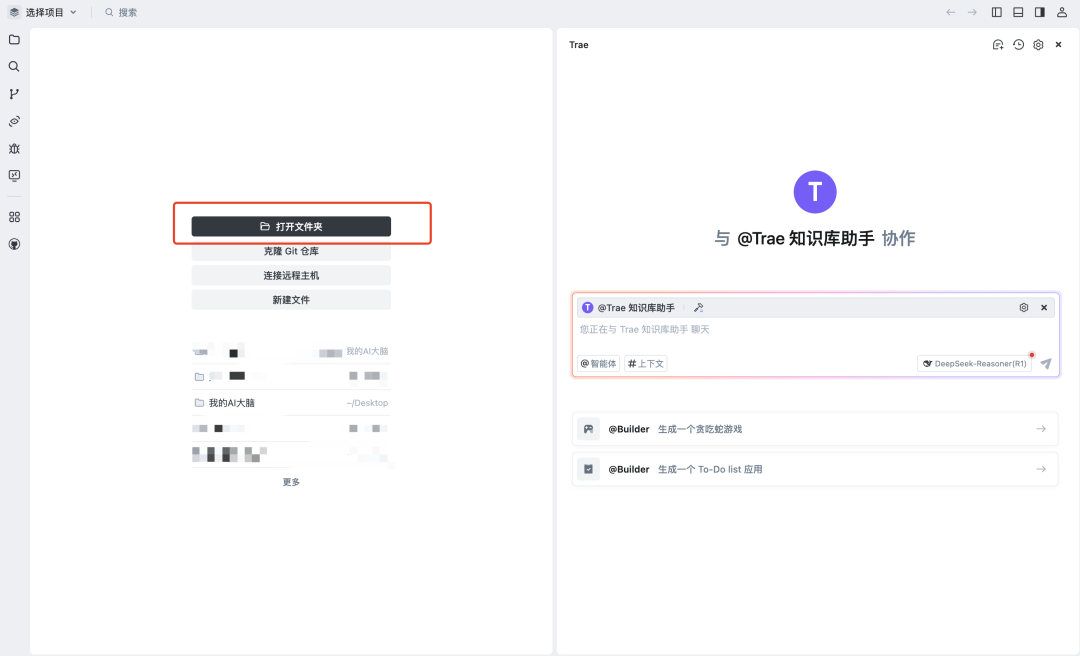Open the remote monitor icon in sidebar
The height and width of the screenshot is (656, 1080).
14,176
